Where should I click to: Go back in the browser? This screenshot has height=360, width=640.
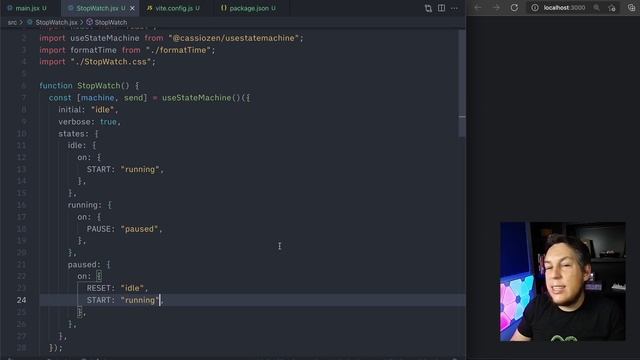(478, 8)
